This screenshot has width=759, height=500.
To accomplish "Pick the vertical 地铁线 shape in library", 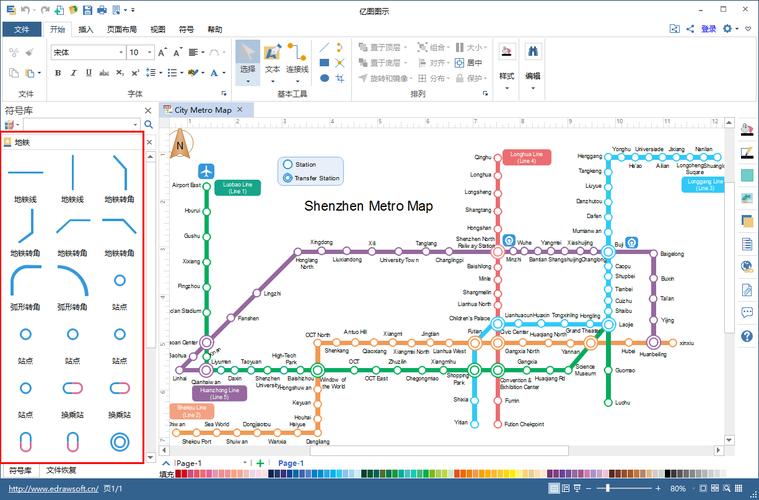I will point(73,172).
